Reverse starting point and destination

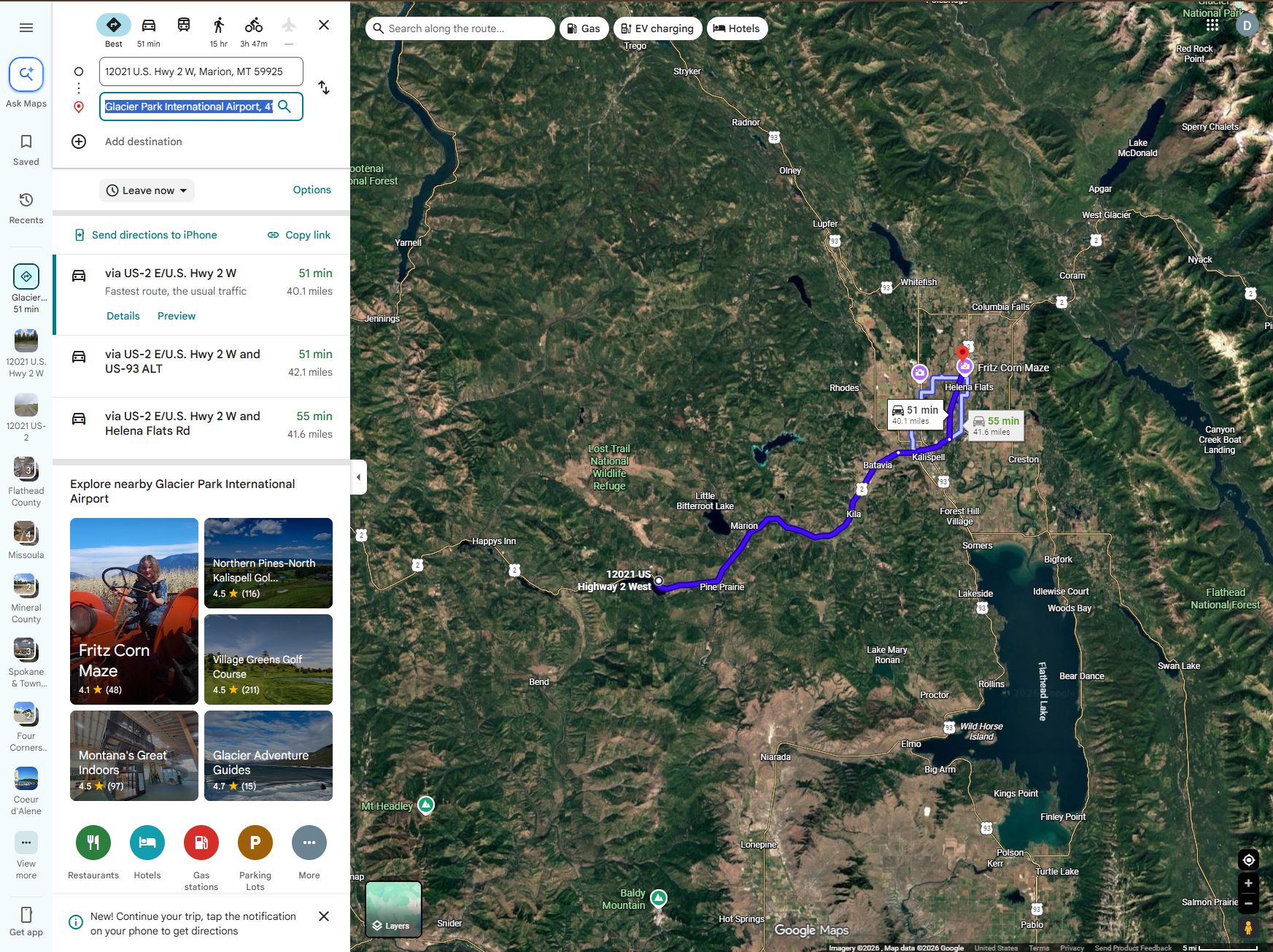pyautogui.click(x=324, y=88)
